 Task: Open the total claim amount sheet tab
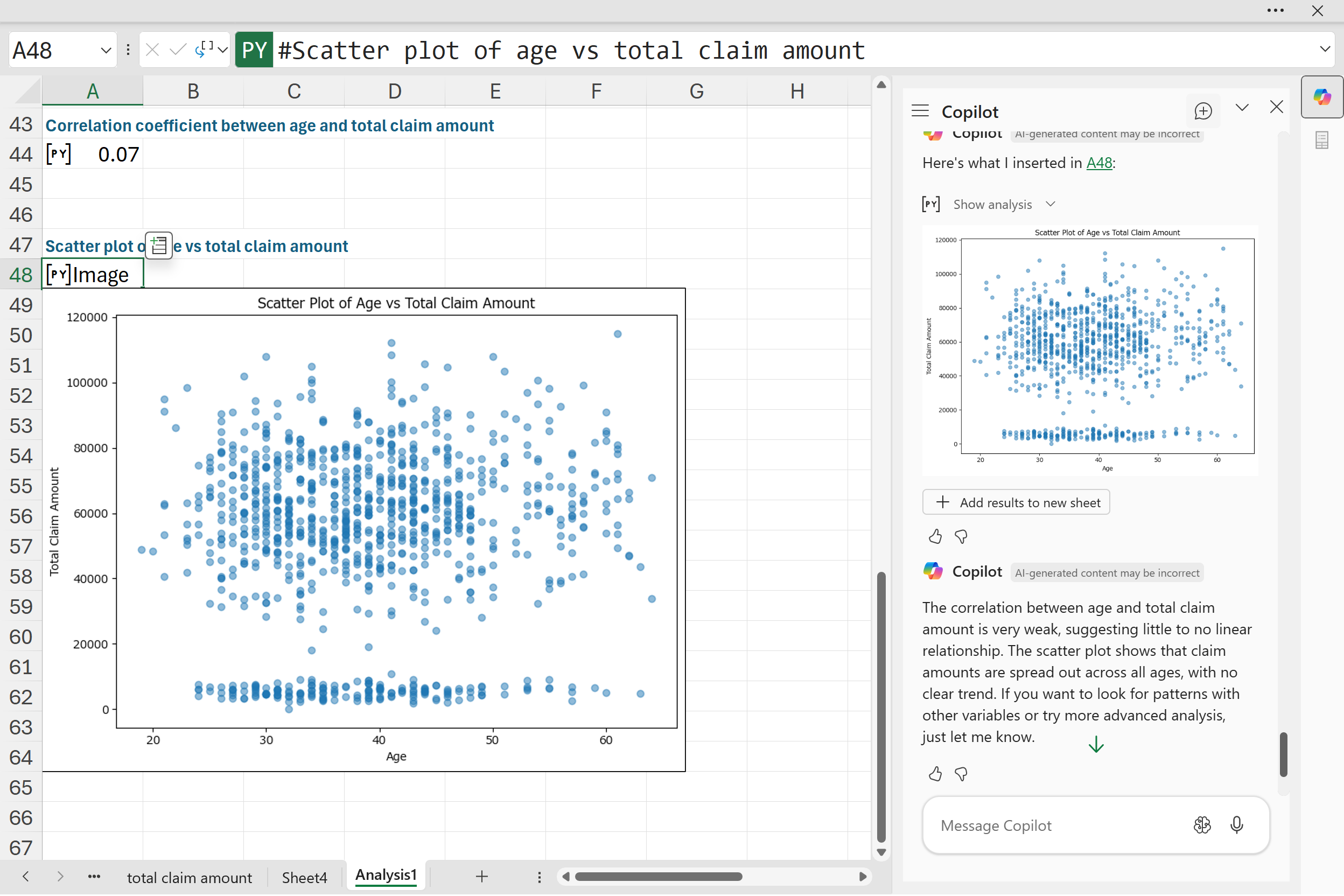[x=189, y=877]
